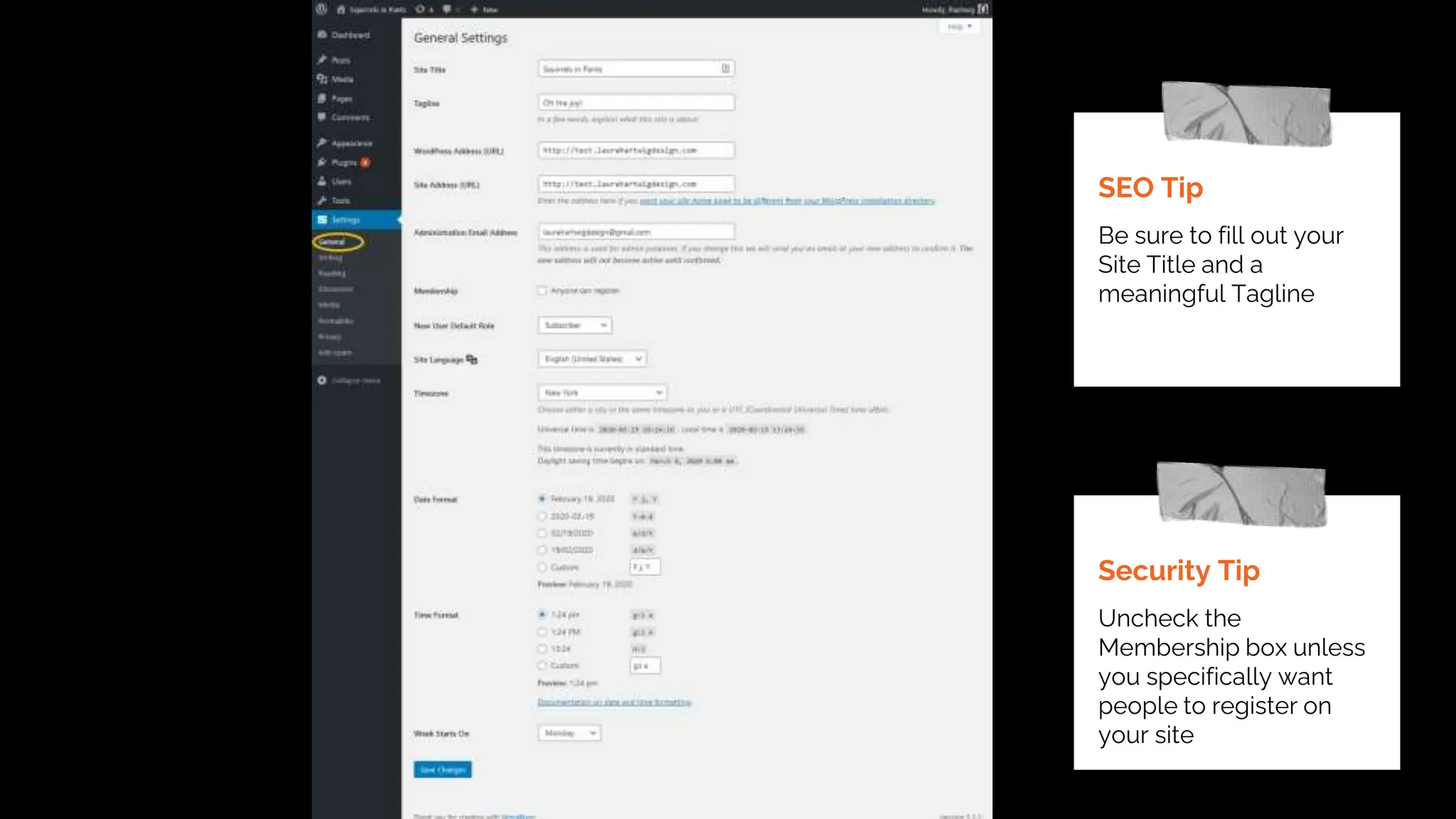Open Appearance brush icon in sidebar
The width and height of the screenshot is (1456, 819).
[x=322, y=143]
